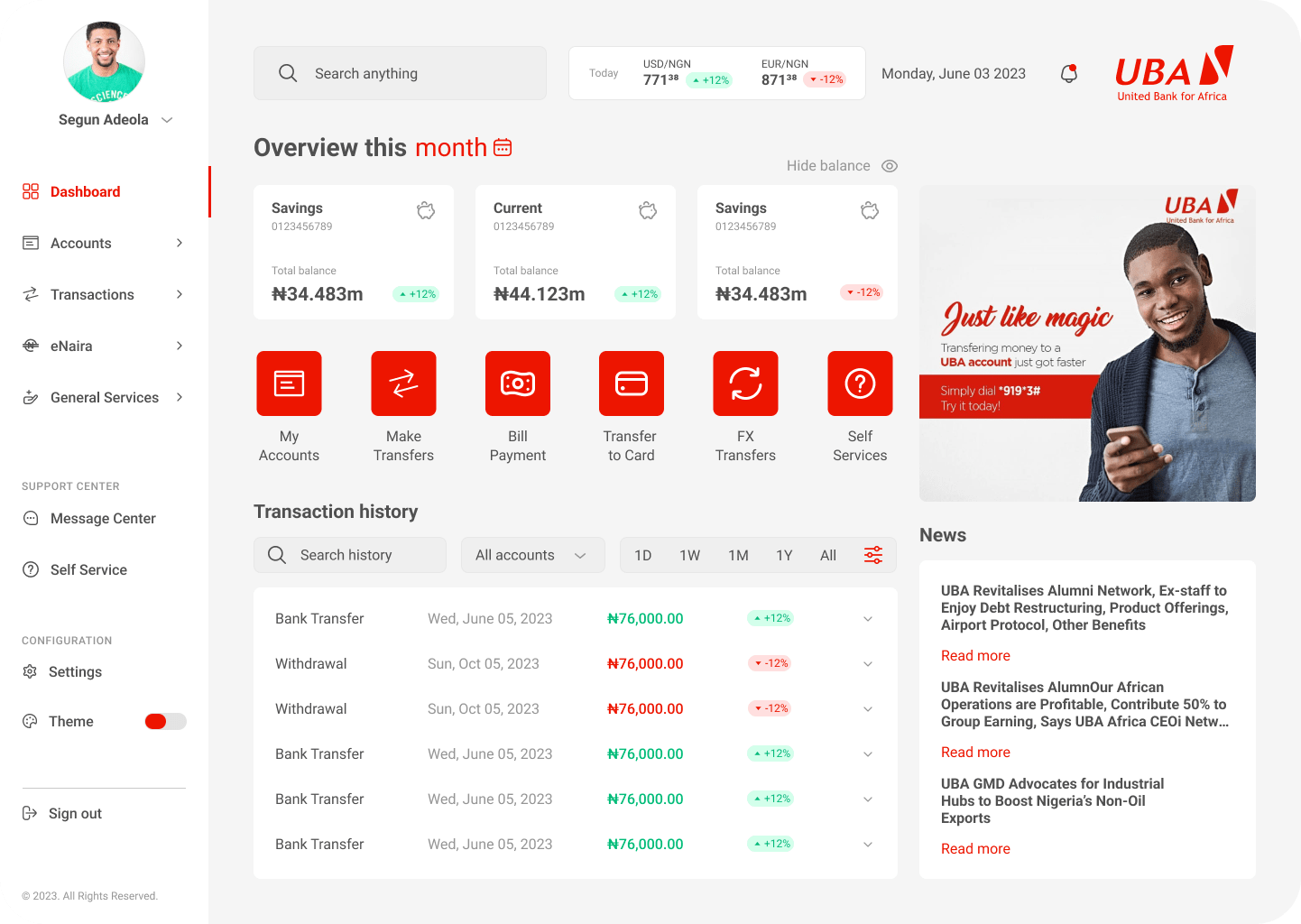This screenshot has height=924, width=1301.
Task: Click USD/NGN rate 771
Action: 660,79
